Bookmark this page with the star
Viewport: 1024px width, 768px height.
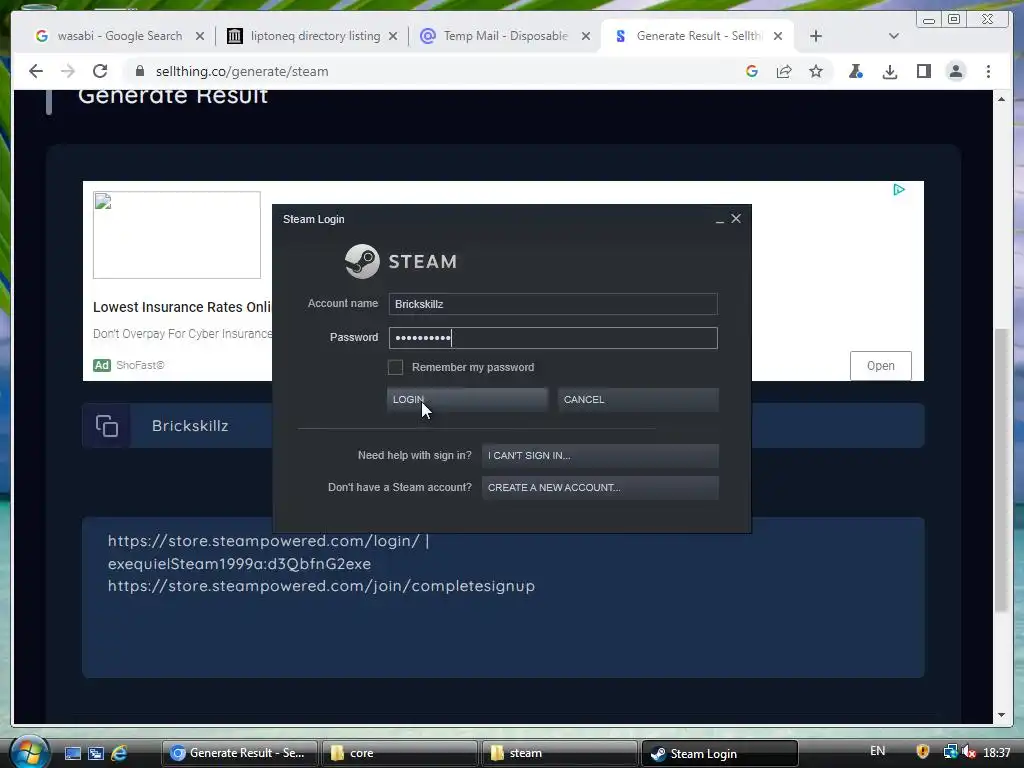point(816,71)
